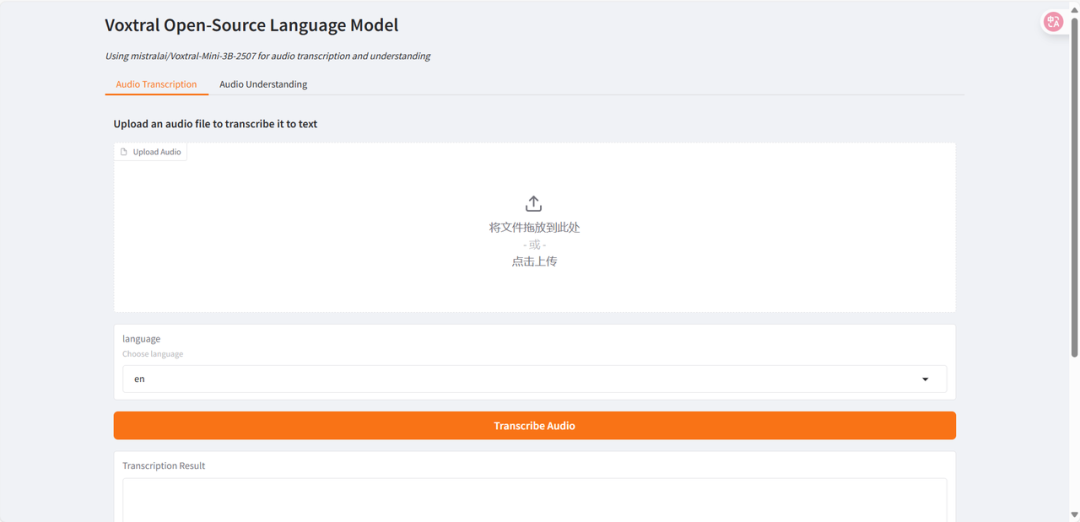Click the "- 或 -" separator text
Screen dimensions: 1080x522
click(x=534, y=244)
